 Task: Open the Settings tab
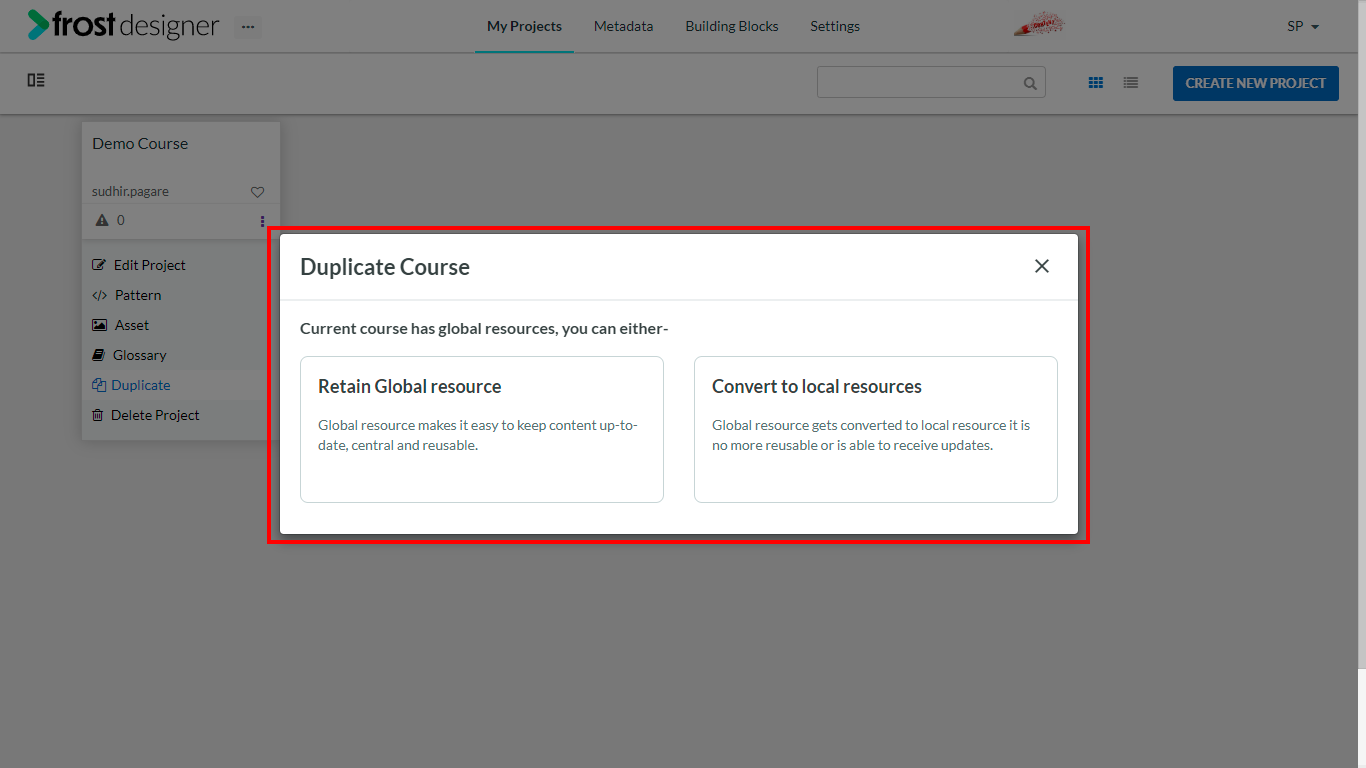pos(835,26)
